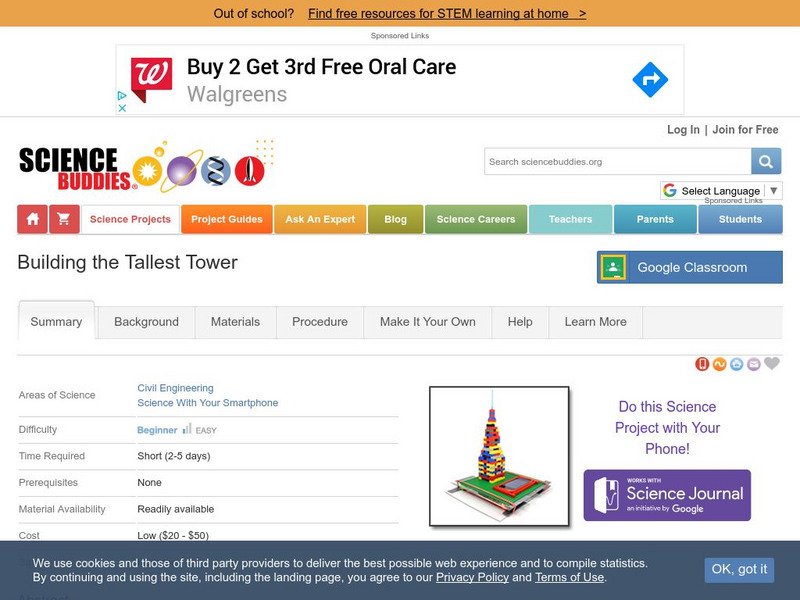
Task: Email this project via envelope icon
Action: click(x=754, y=364)
